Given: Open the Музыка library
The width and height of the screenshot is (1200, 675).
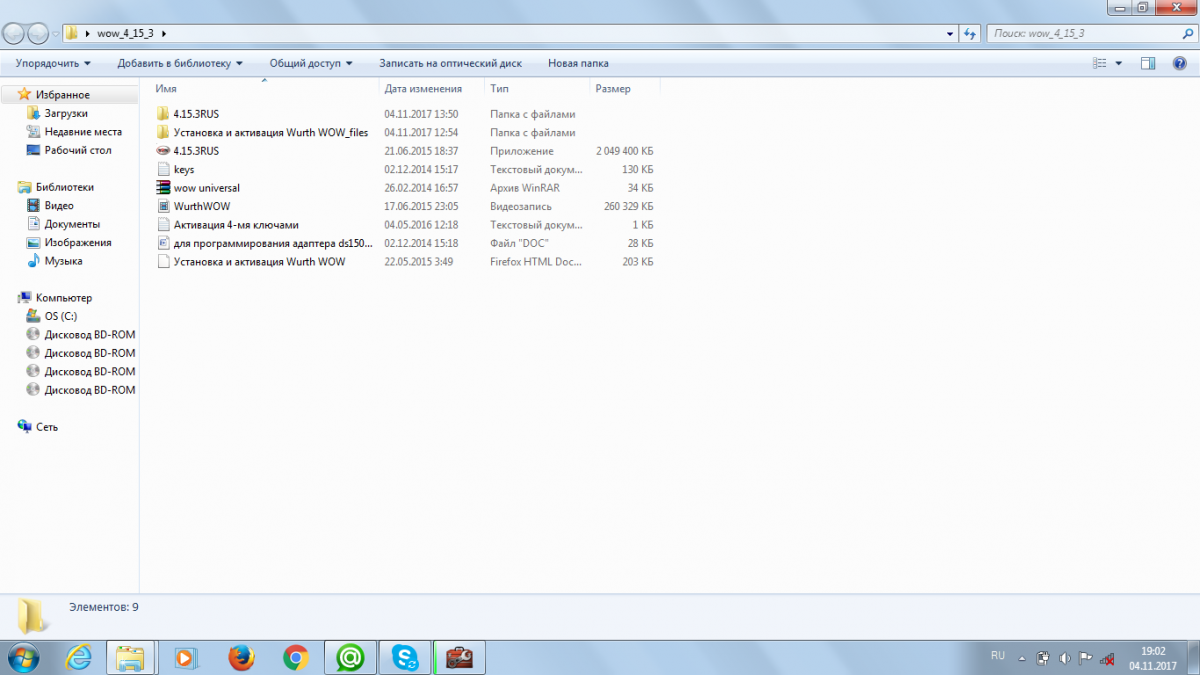Looking at the screenshot, I should (63, 261).
